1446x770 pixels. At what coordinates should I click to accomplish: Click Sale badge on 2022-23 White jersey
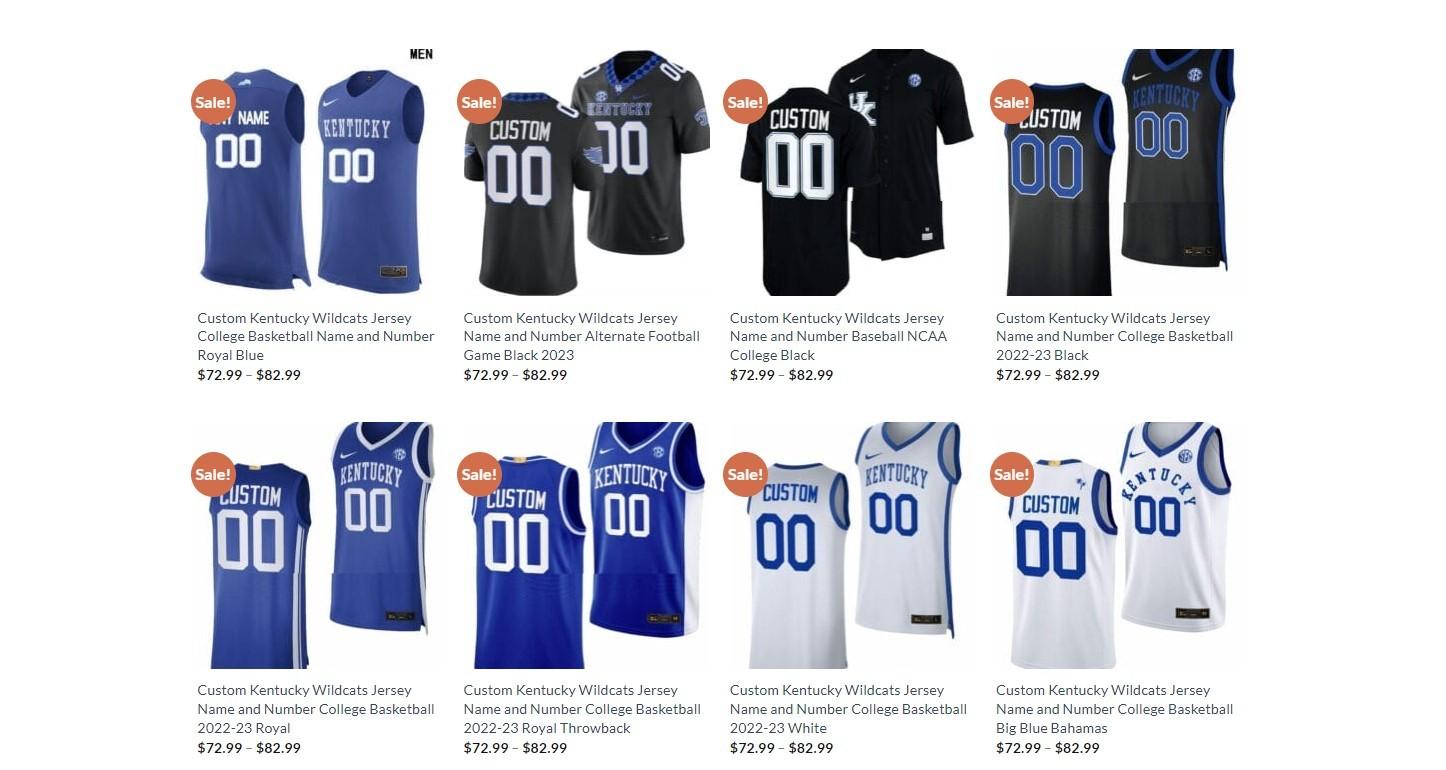[745, 474]
